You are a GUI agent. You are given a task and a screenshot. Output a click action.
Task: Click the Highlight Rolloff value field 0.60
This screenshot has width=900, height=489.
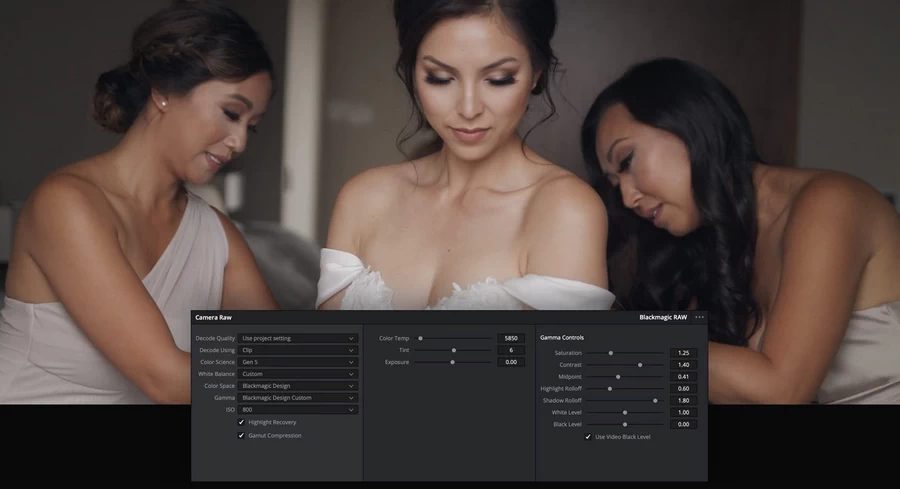click(683, 389)
